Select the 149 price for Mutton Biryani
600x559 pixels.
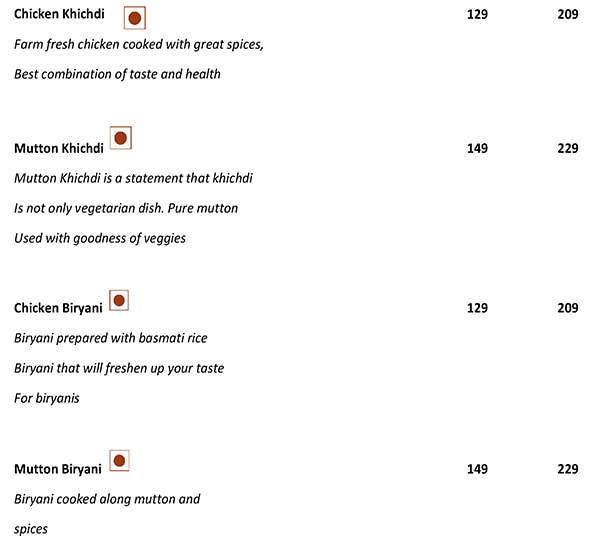477,468
